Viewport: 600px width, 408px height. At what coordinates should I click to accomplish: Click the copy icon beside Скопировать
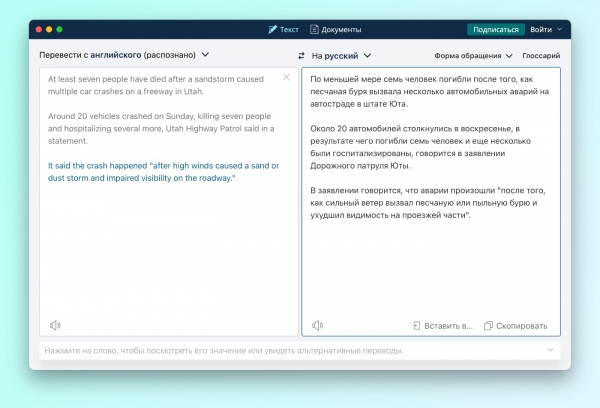(488, 326)
